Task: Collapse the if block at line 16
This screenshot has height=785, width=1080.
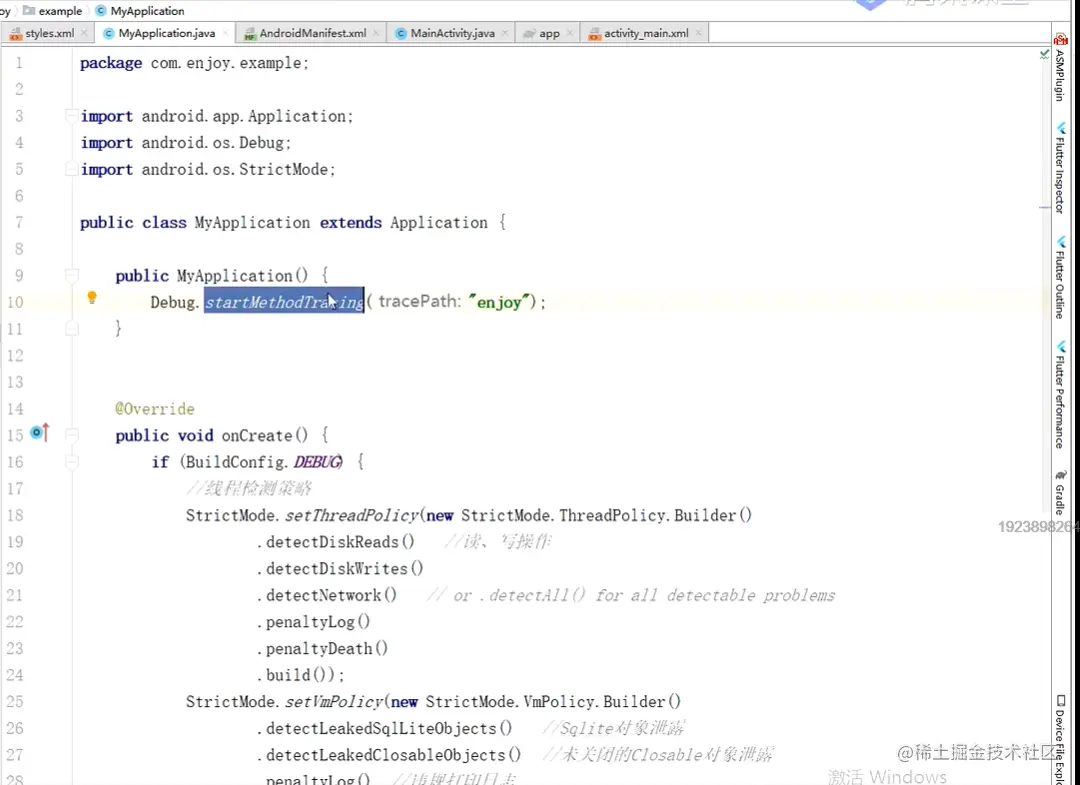Action: pyautogui.click(x=72, y=462)
